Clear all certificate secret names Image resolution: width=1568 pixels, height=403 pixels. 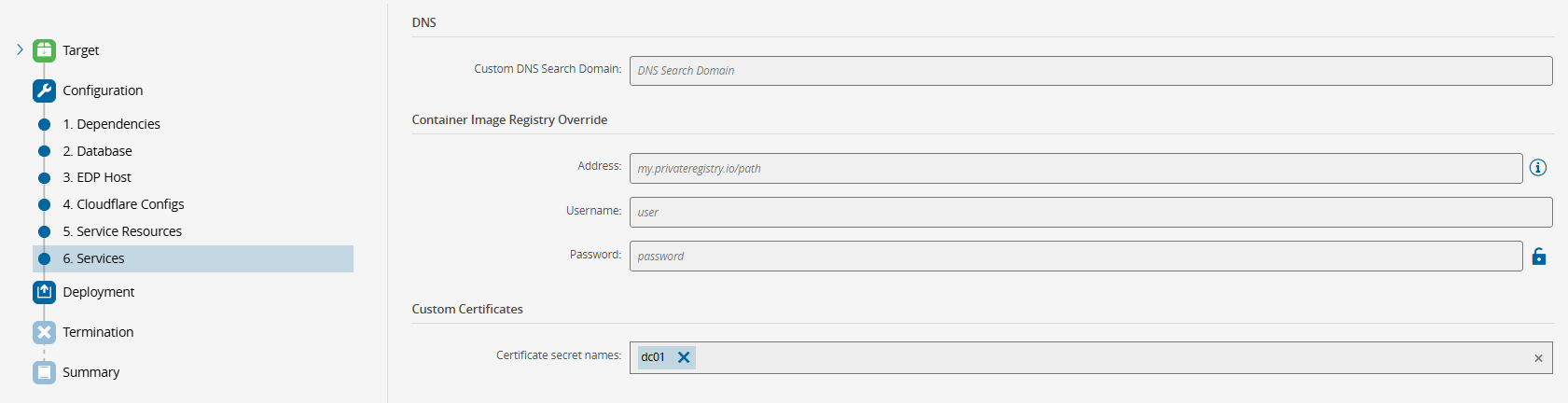1538,358
